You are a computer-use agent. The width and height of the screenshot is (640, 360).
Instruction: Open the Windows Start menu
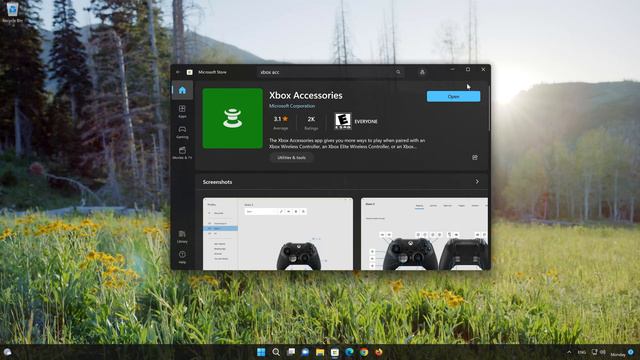(x=261, y=352)
